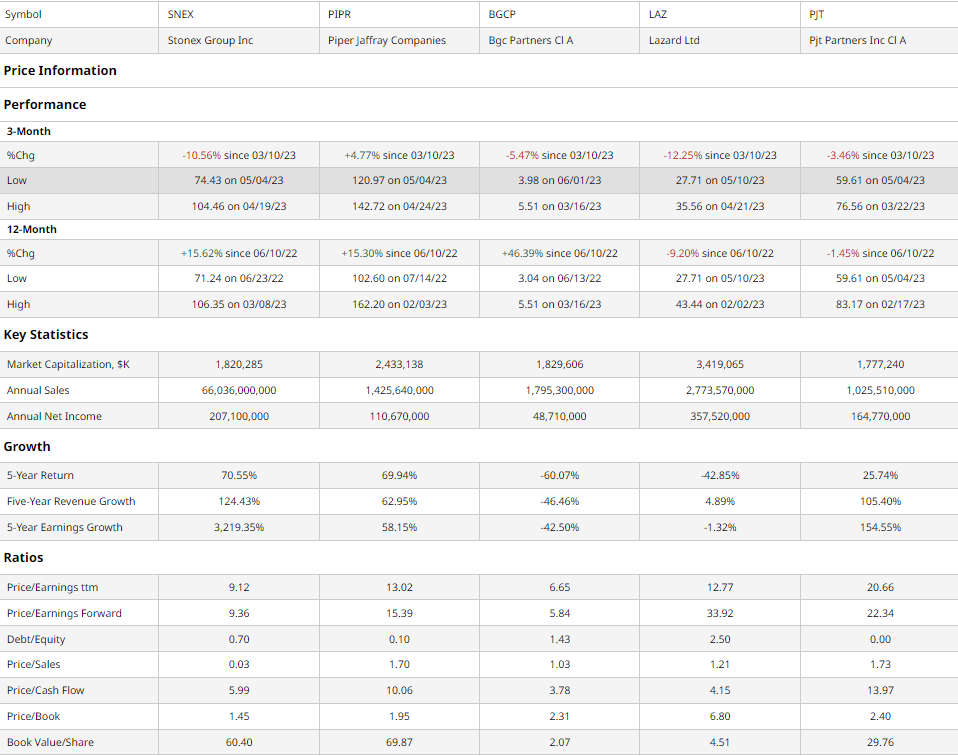Click the Price/Book row label
Screen dimensions: 958x756
(34, 716)
